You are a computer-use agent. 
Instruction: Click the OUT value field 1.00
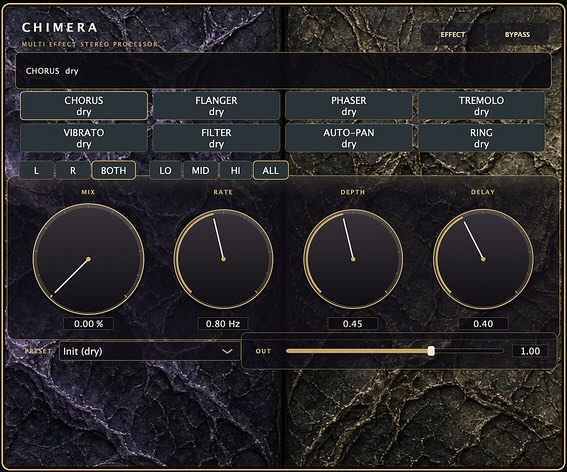point(530,351)
